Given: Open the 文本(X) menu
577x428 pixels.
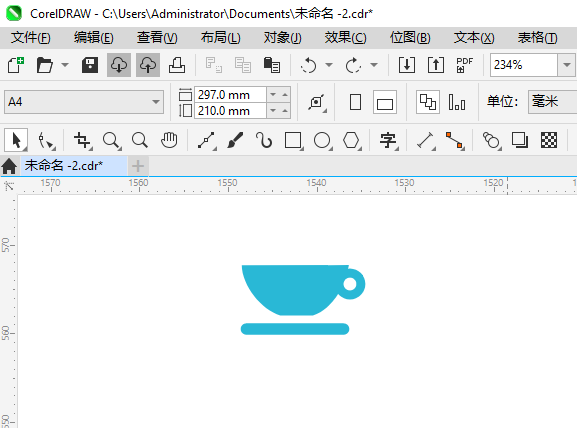Looking at the screenshot, I should point(474,38).
